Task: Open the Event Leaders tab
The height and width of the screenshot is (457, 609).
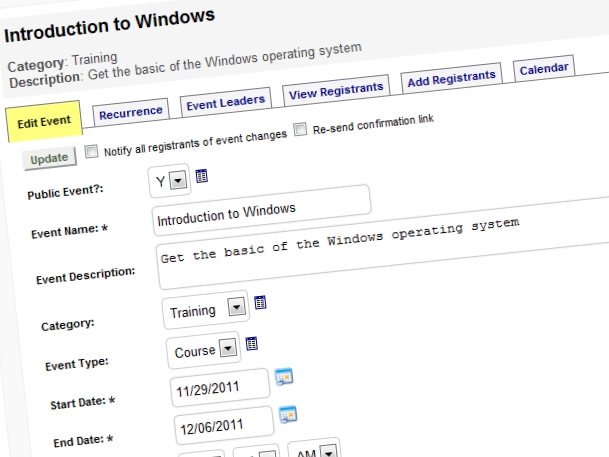Action: pyautogui.click(x=226, y=103)
